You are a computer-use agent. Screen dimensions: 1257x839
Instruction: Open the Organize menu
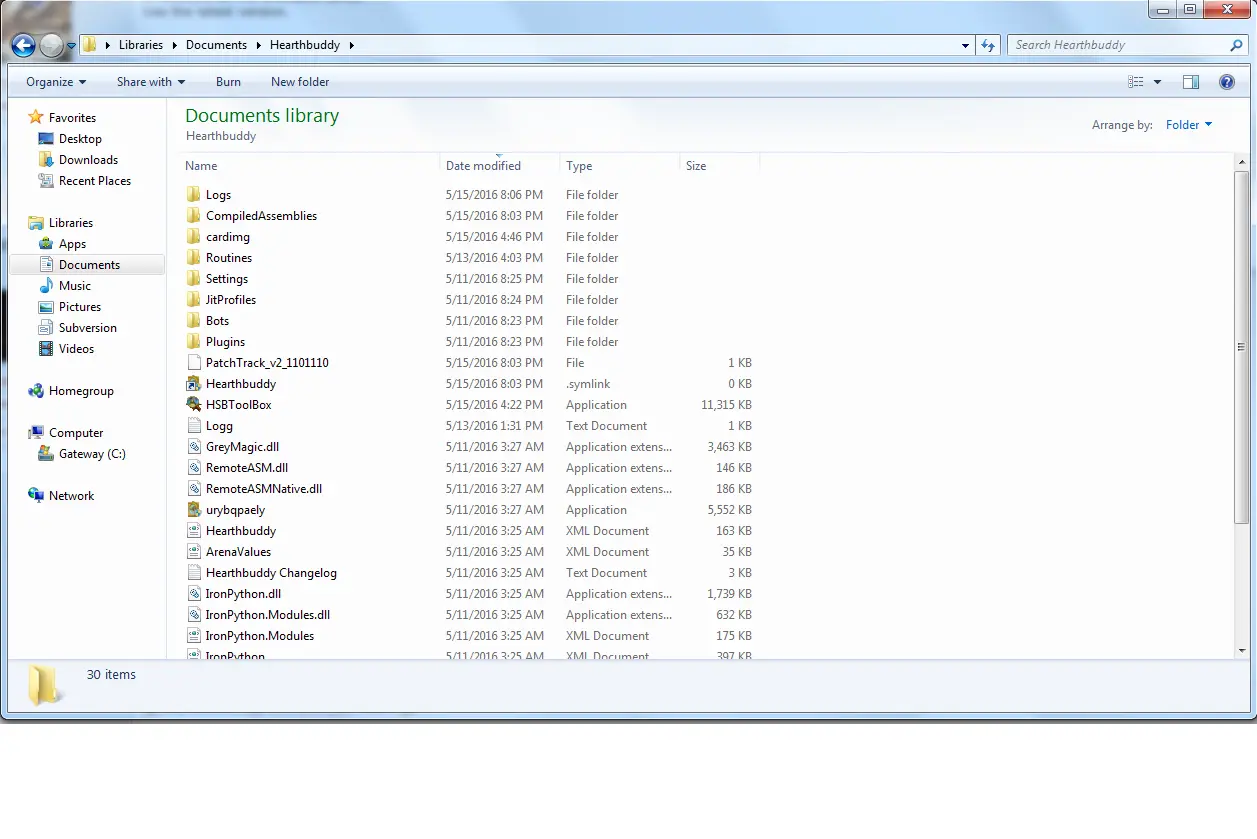point(56,82)
